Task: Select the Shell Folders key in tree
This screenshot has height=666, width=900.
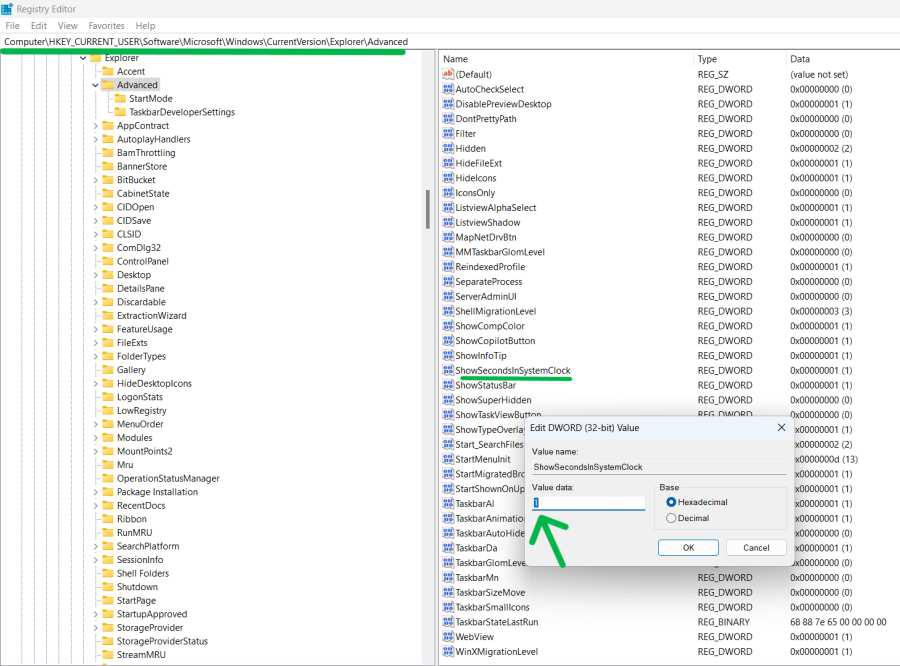Action: pyautogui.click(x=143, y=573)
